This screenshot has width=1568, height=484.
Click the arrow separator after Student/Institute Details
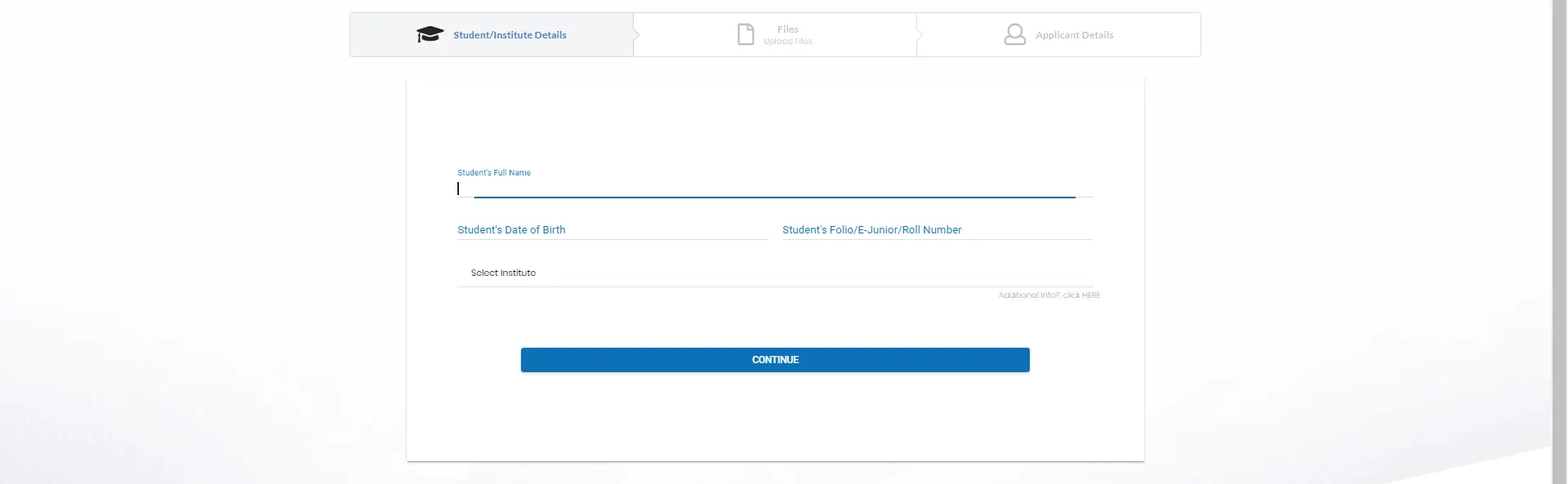(636, 34)
